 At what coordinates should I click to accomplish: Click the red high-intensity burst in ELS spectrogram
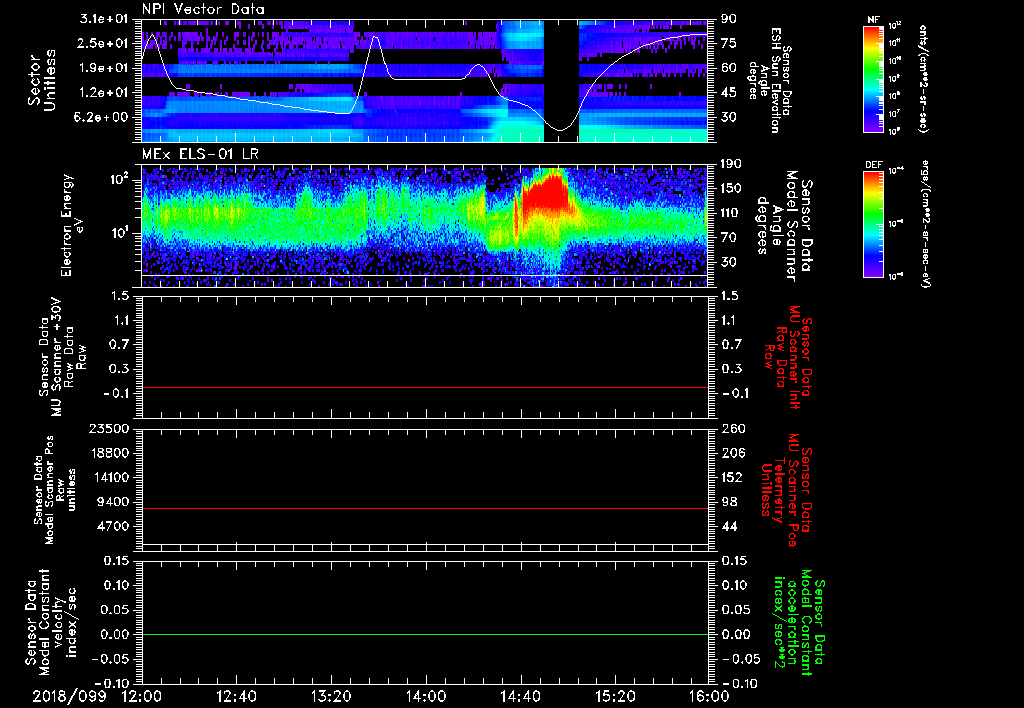(x=545, y=194)
